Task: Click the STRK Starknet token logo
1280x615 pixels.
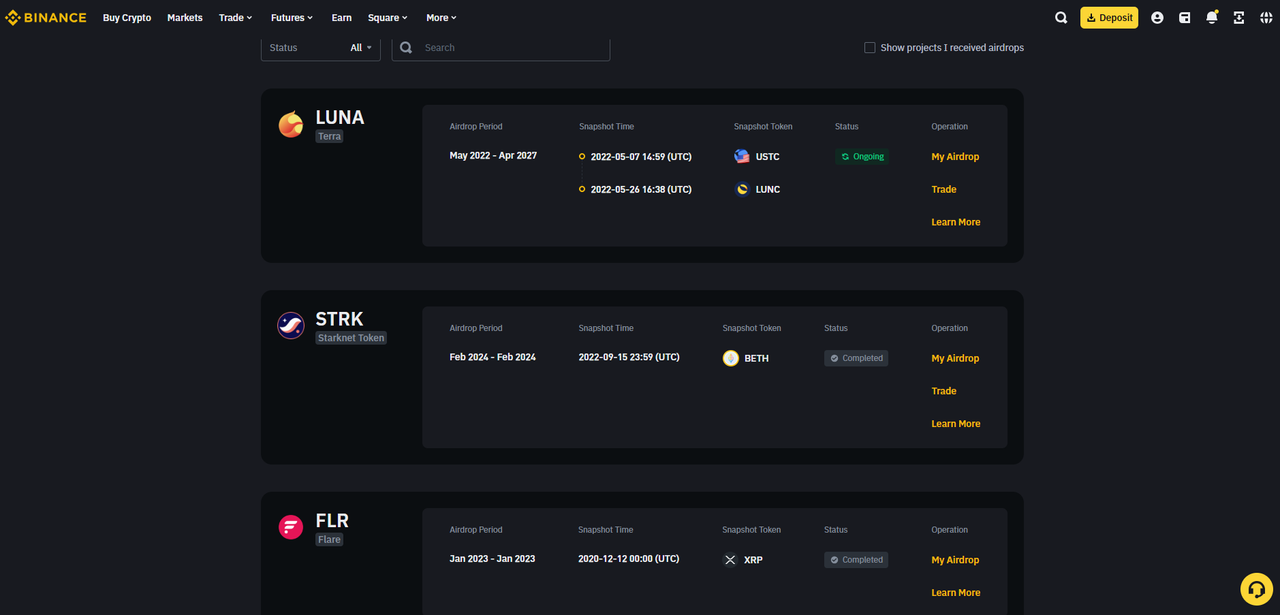Action: 291,325
